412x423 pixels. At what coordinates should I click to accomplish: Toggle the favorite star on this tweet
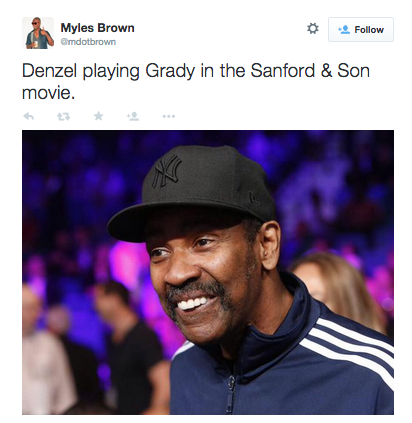tap(98, 116)
